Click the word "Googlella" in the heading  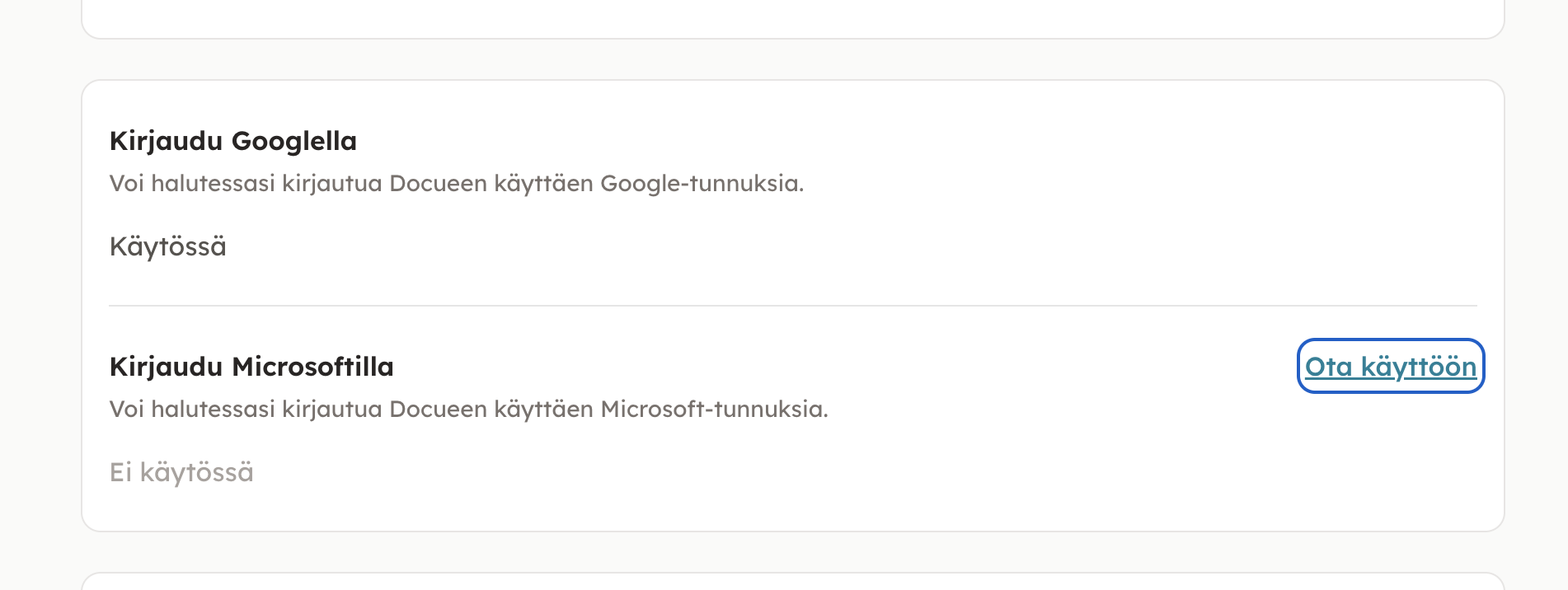[x=294, y=141]
